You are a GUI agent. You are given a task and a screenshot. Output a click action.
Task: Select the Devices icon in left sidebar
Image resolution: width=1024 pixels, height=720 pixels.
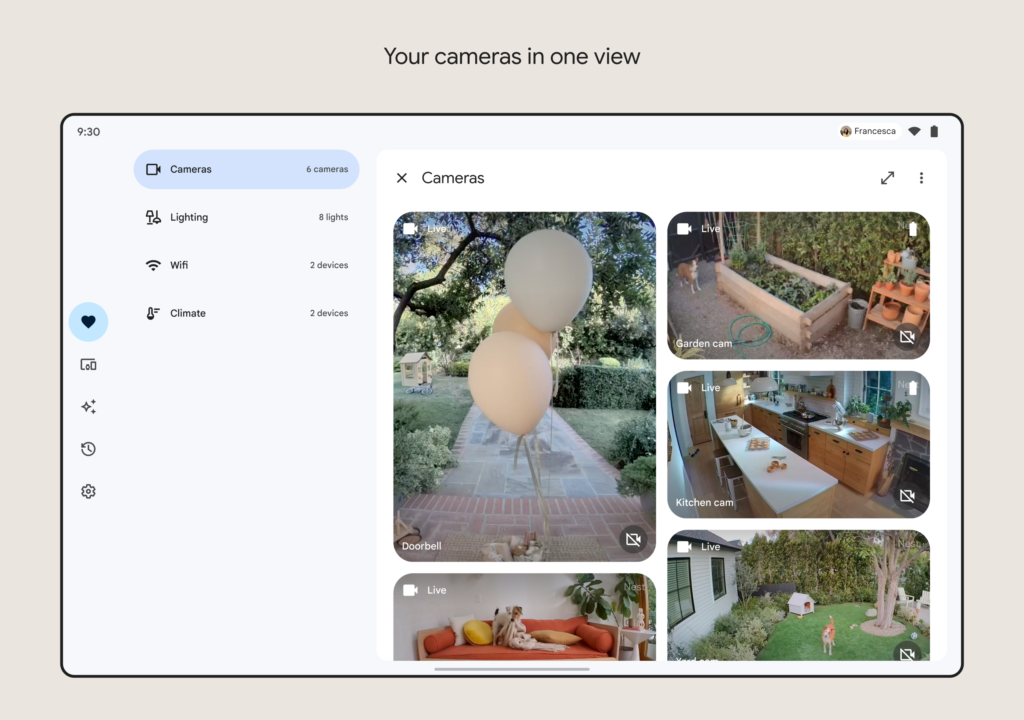coord(89,364)
